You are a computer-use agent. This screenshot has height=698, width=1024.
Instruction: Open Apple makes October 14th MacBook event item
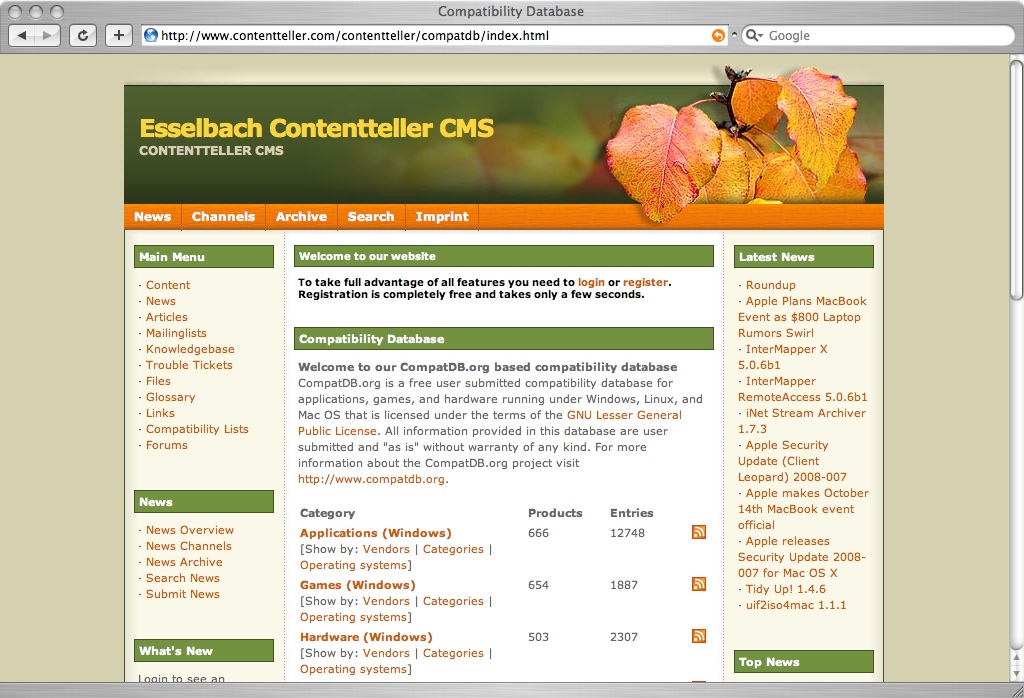pyautogui.click(x=803, y=509)
